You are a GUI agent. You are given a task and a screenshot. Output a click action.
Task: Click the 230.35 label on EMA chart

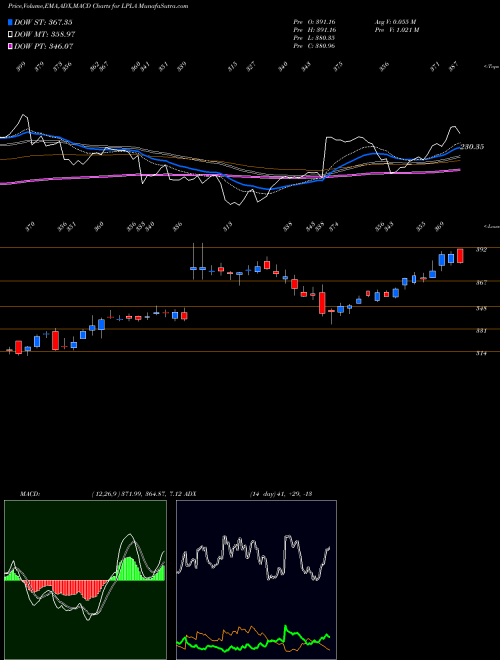[472, 147]
